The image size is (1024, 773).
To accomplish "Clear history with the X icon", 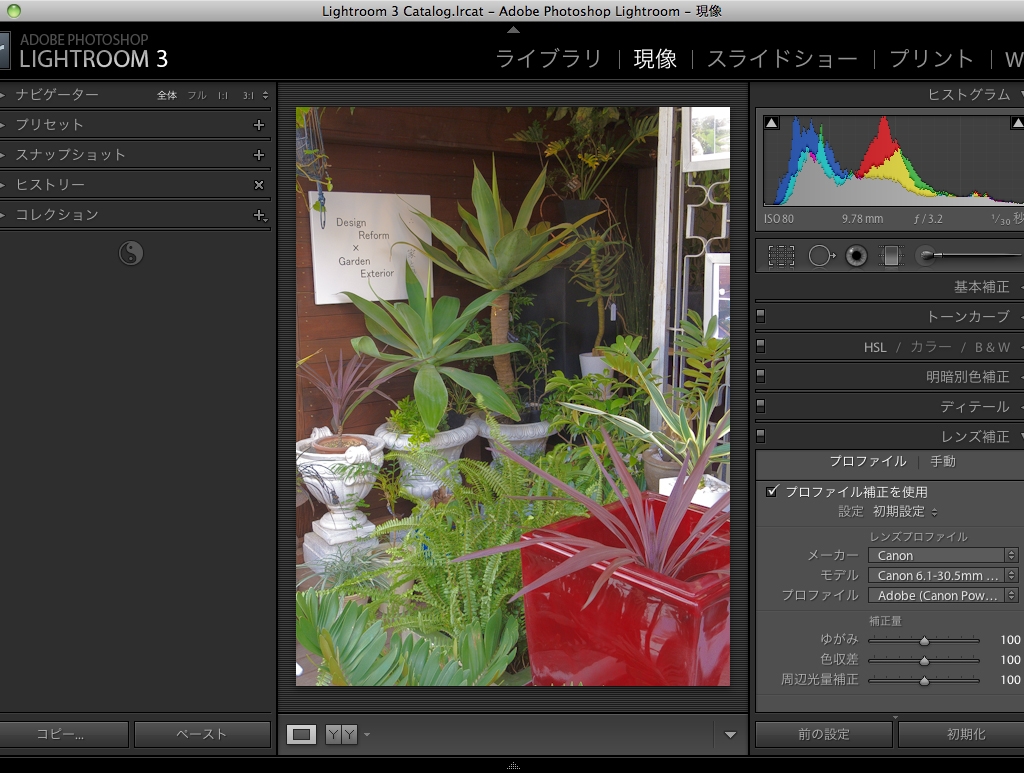I will 259,185.
